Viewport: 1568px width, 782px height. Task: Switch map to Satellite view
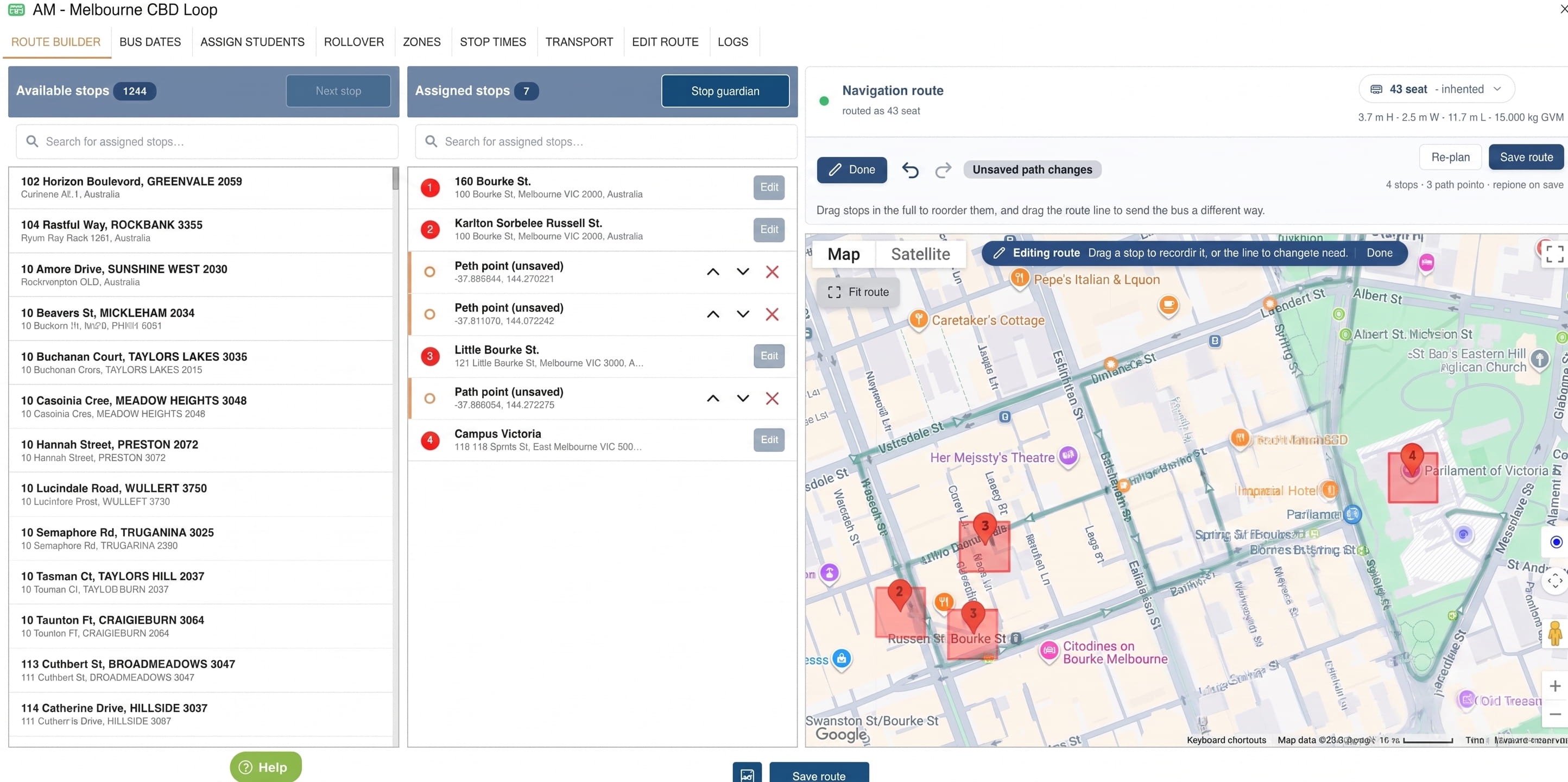click(x=920, y=254)
